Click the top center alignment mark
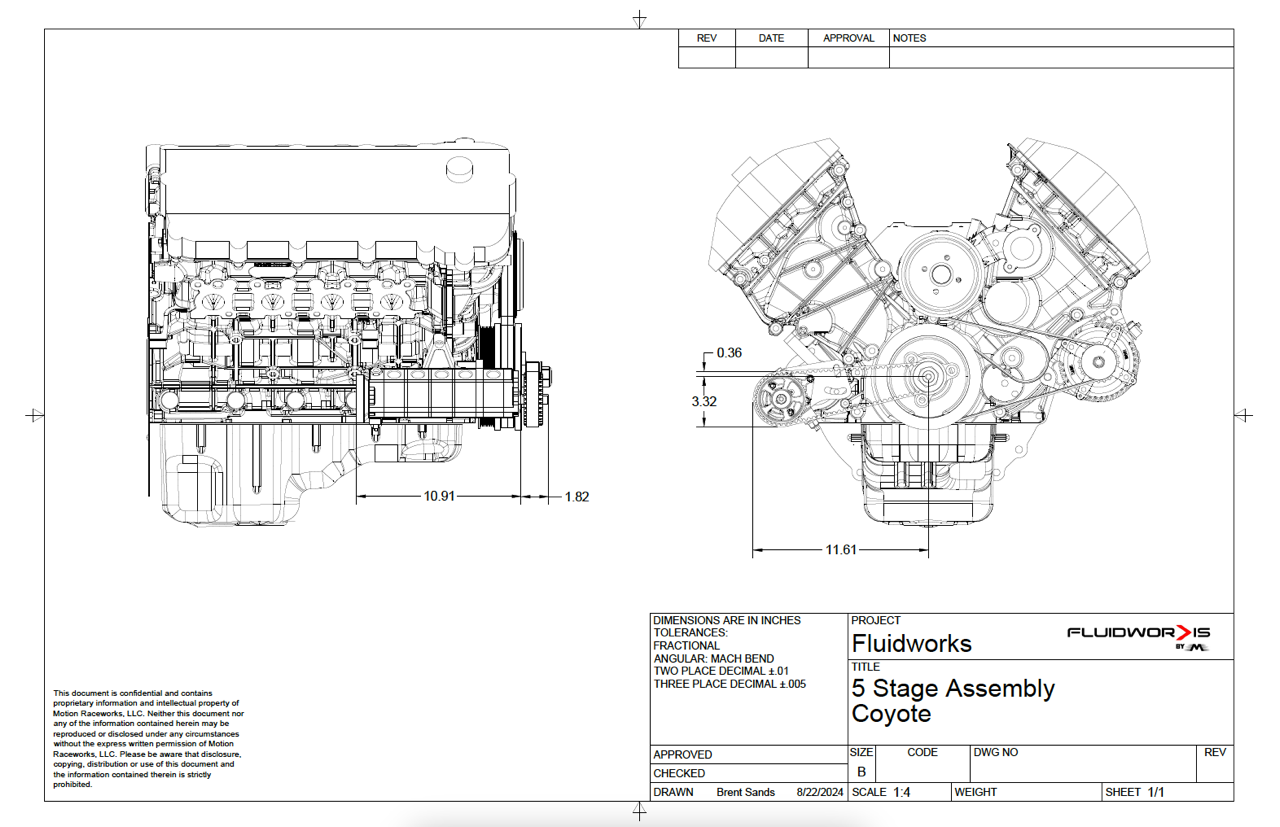The width and height of the screenshot is (1280, 827). [640, 19]
